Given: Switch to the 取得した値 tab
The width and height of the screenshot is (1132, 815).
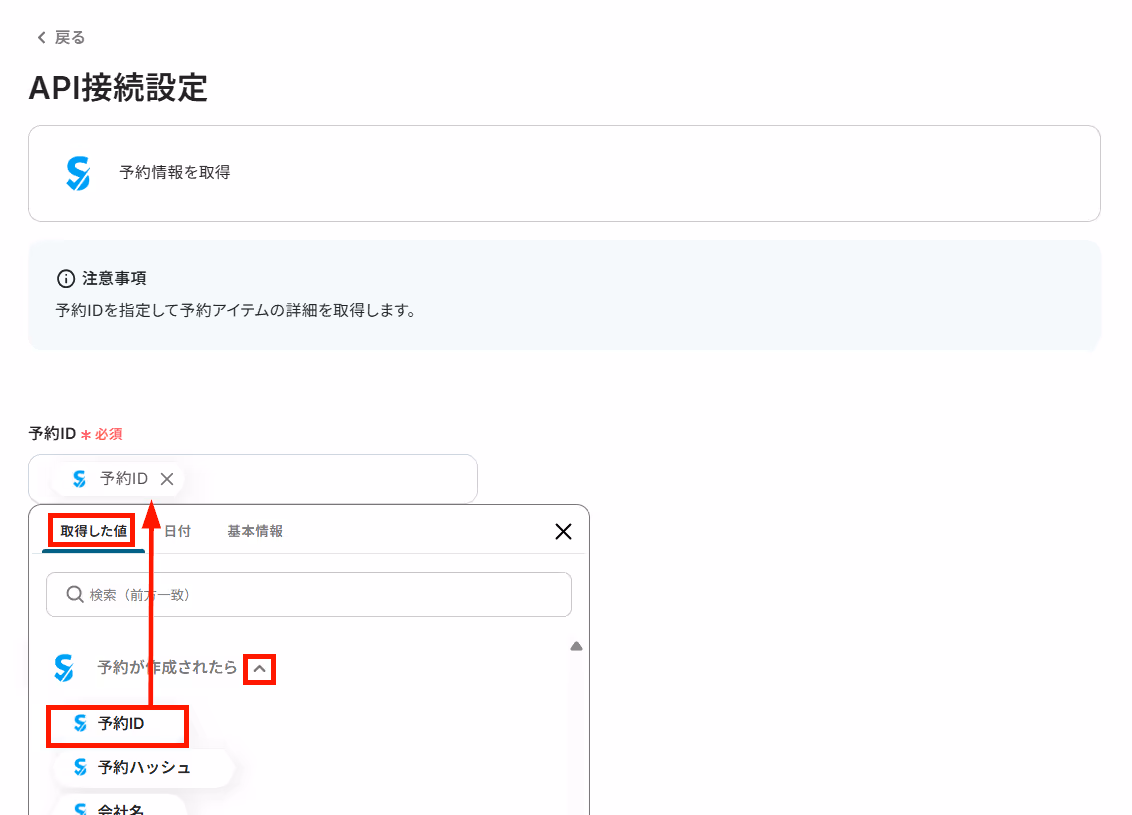Looking at the screenshot, I should coord(93,531).
